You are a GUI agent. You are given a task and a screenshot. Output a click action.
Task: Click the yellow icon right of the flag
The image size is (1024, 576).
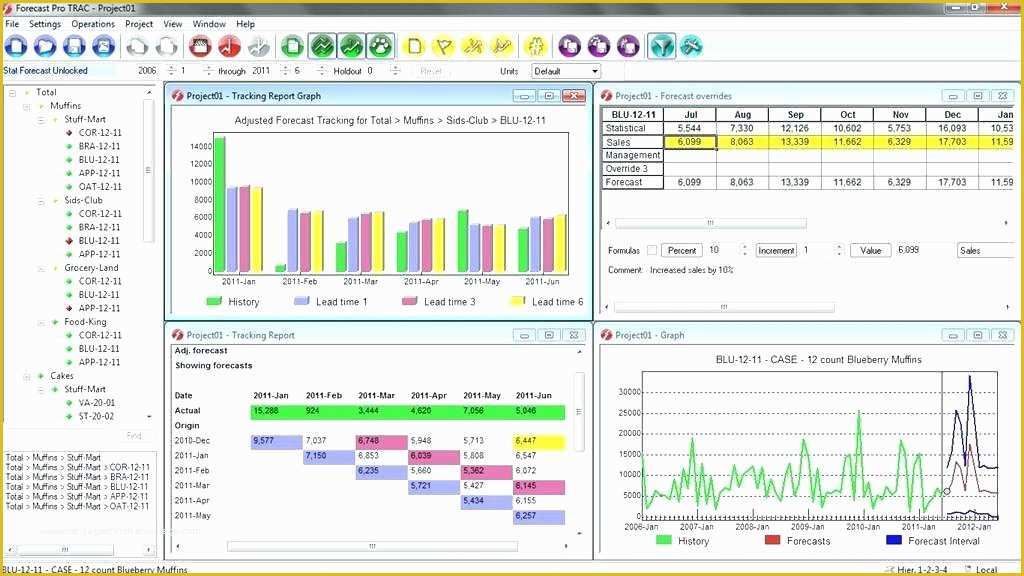pyautogui.click(x=472, y=46)
